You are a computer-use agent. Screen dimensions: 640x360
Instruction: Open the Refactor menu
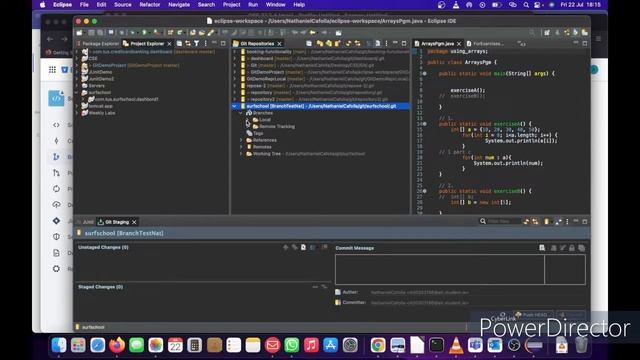pyautogui.click(x=150, y=5)
